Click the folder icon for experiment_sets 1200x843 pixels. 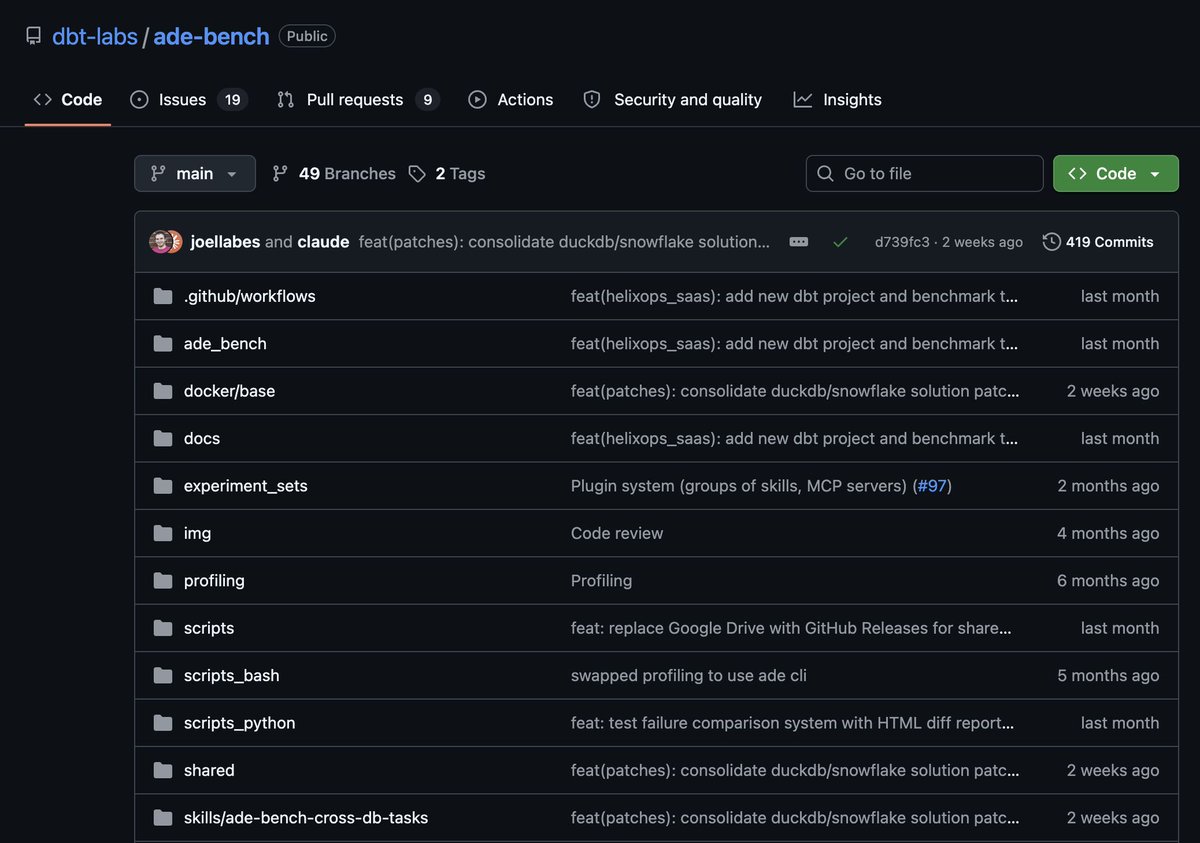pyautogui.click(x=163, y=486)
